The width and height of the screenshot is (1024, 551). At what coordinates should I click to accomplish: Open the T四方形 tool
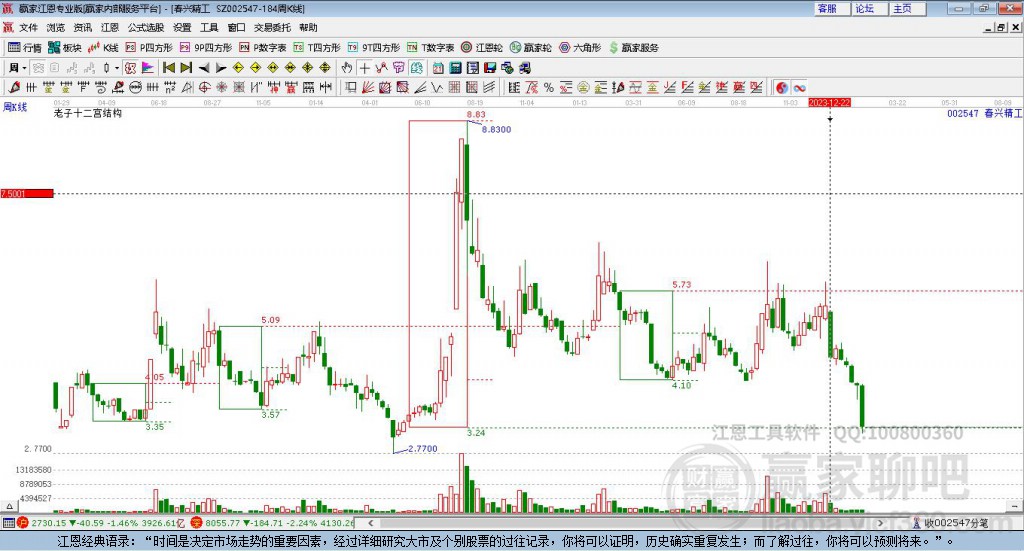click(317, 48)
